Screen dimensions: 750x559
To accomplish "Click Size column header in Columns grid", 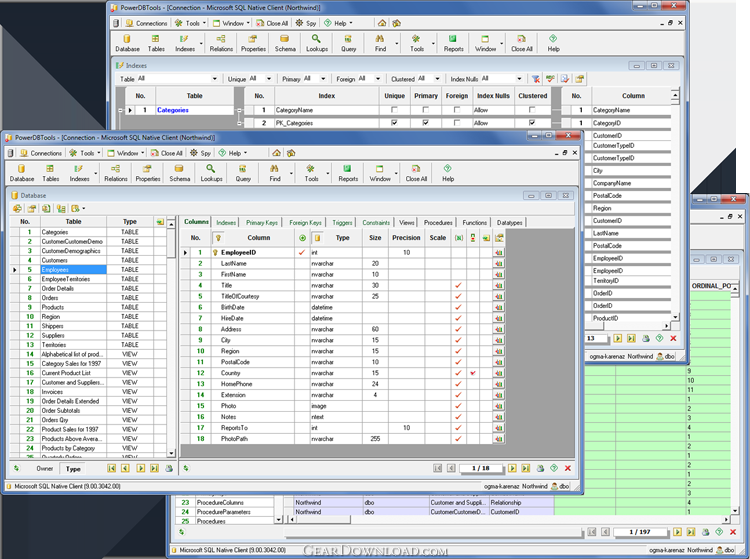I will coord(375,238).
